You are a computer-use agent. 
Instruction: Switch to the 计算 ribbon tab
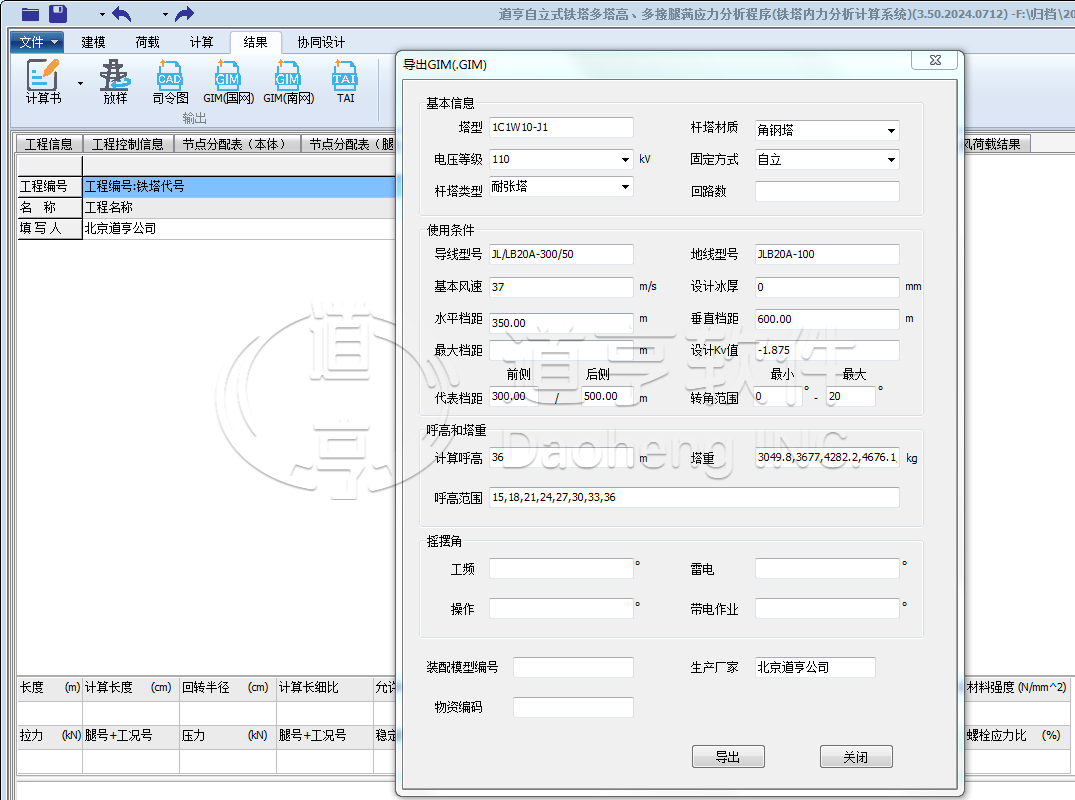[x=202, y=43]
